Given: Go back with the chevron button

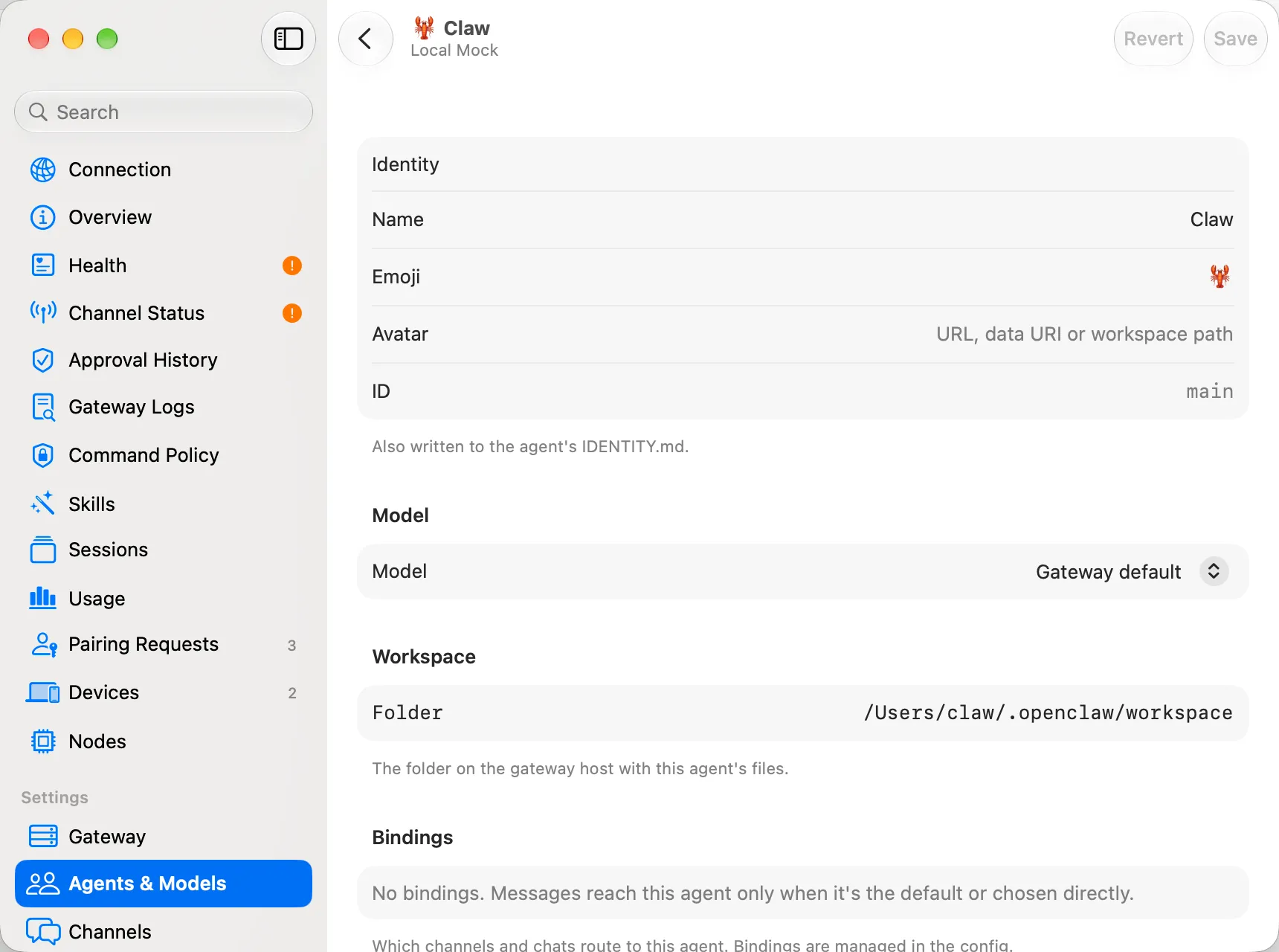Looking at the screenshot, I should click(x=365, y=39).
